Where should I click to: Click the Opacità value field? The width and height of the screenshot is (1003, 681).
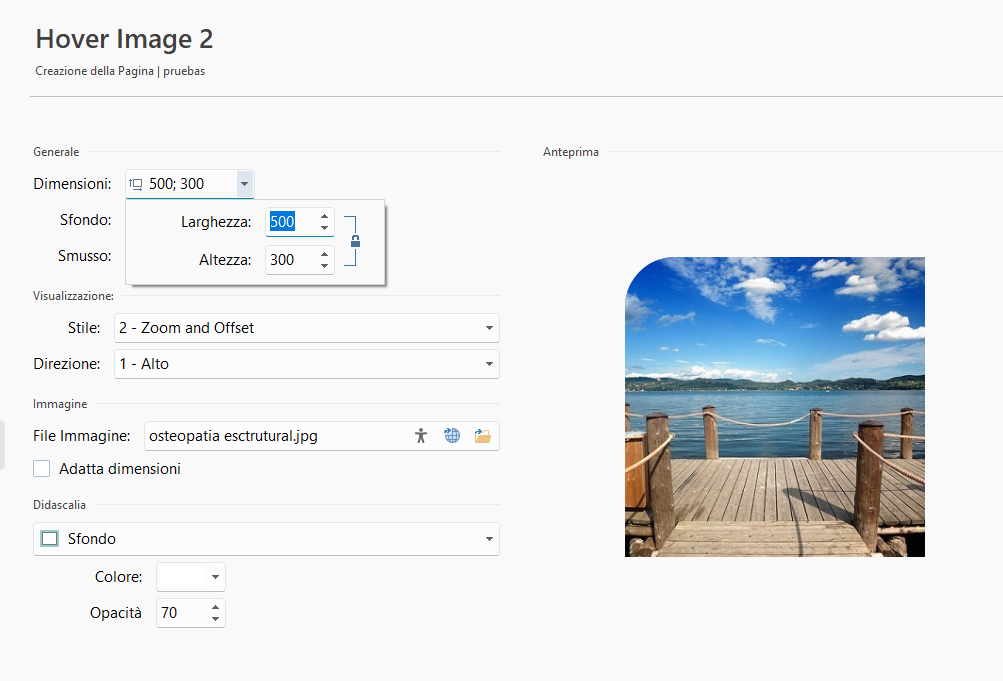[x=180, y=613]
